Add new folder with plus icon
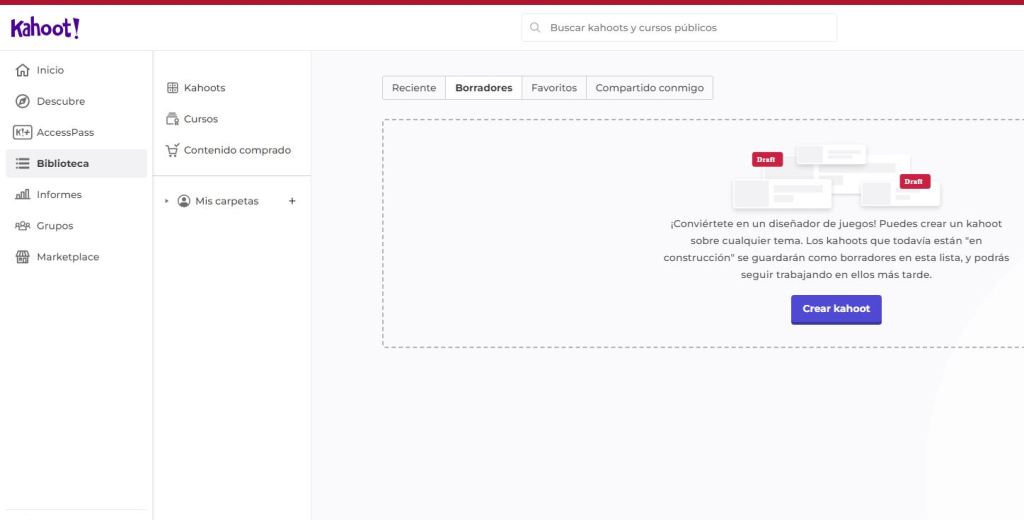Image resolution: width=1024 pixels, height=520 pixels. (x=292, y=201)
